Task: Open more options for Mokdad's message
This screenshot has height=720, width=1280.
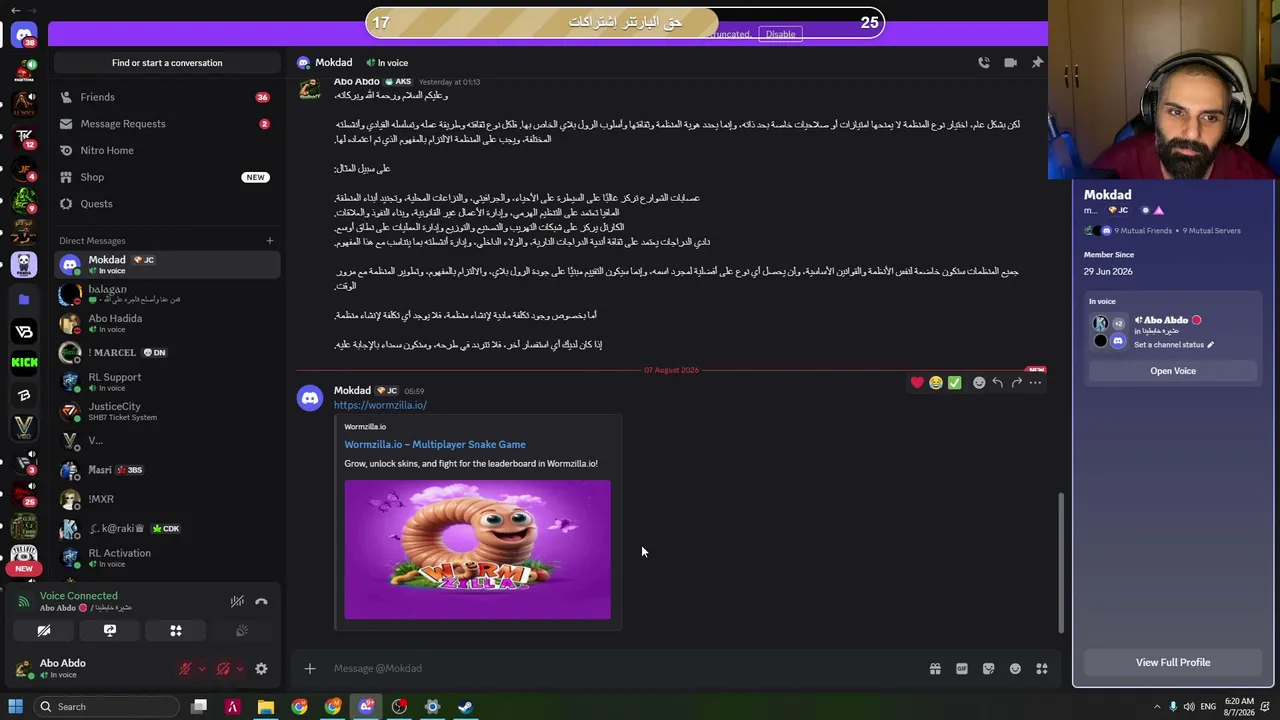Action: (1036, 382)
